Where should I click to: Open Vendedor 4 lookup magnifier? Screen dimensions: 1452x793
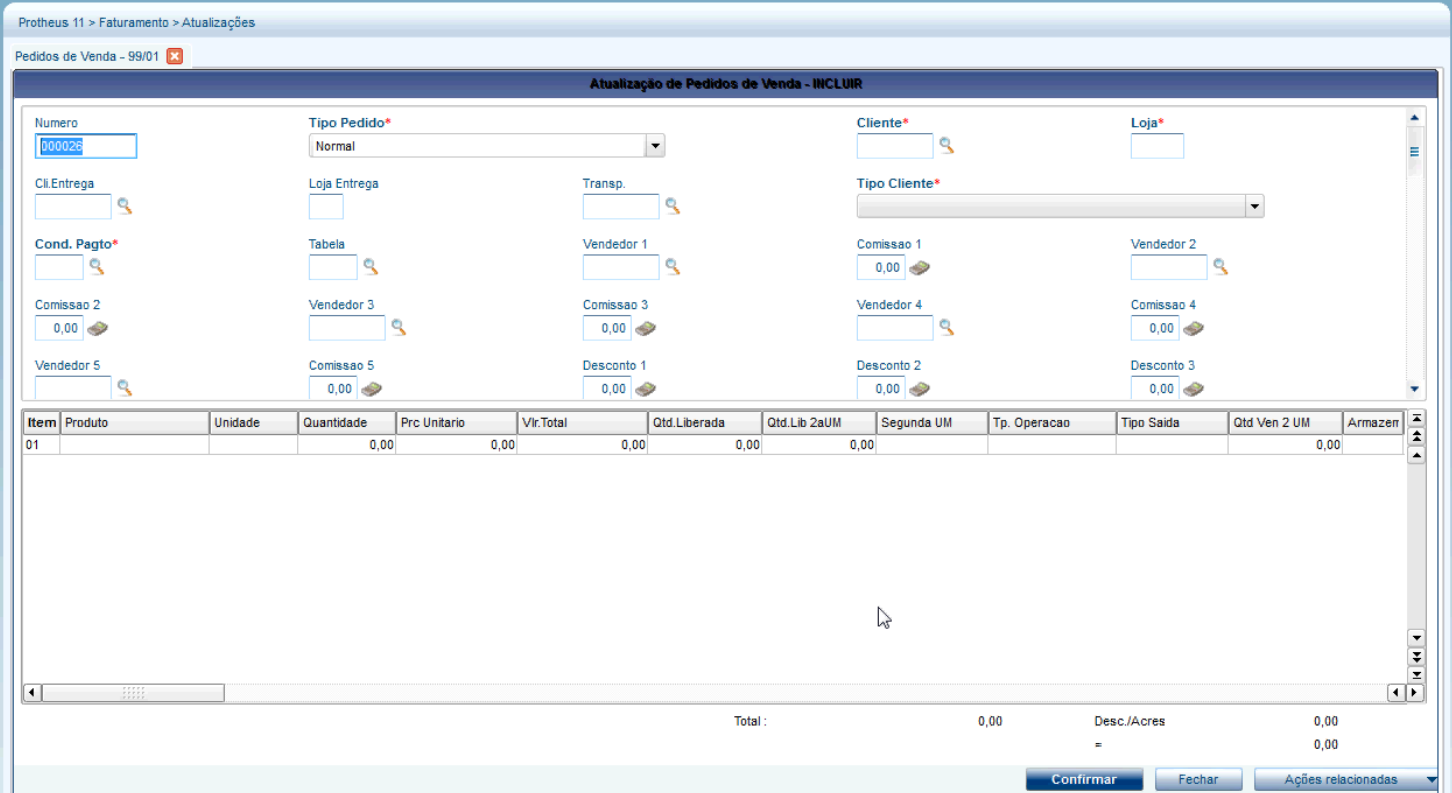[946, 328]
